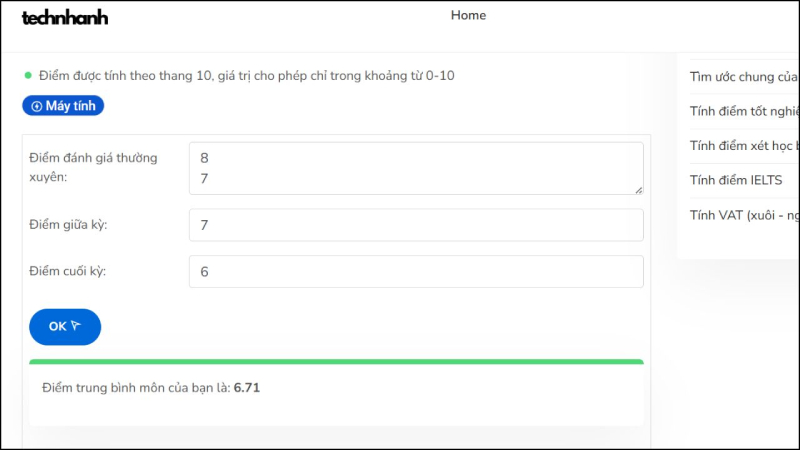Open the Home menu item
This screenshot has width=800, height=450.
click(x=468, y=15)
